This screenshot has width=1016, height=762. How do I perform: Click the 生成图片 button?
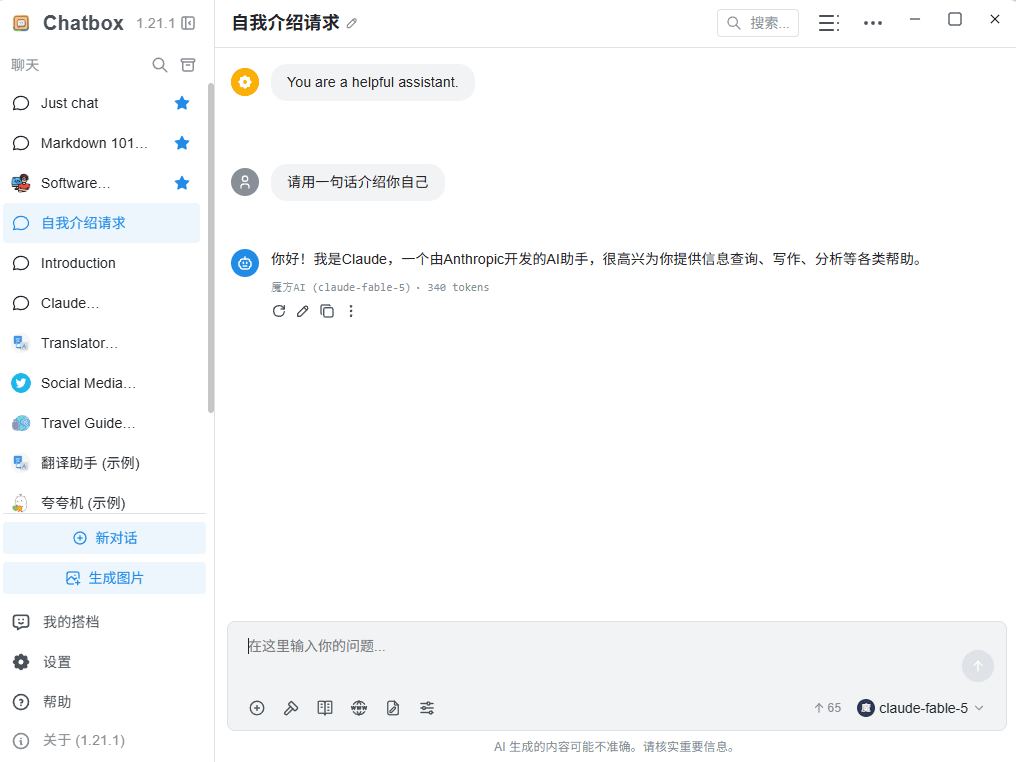click(x=104, y=578)
